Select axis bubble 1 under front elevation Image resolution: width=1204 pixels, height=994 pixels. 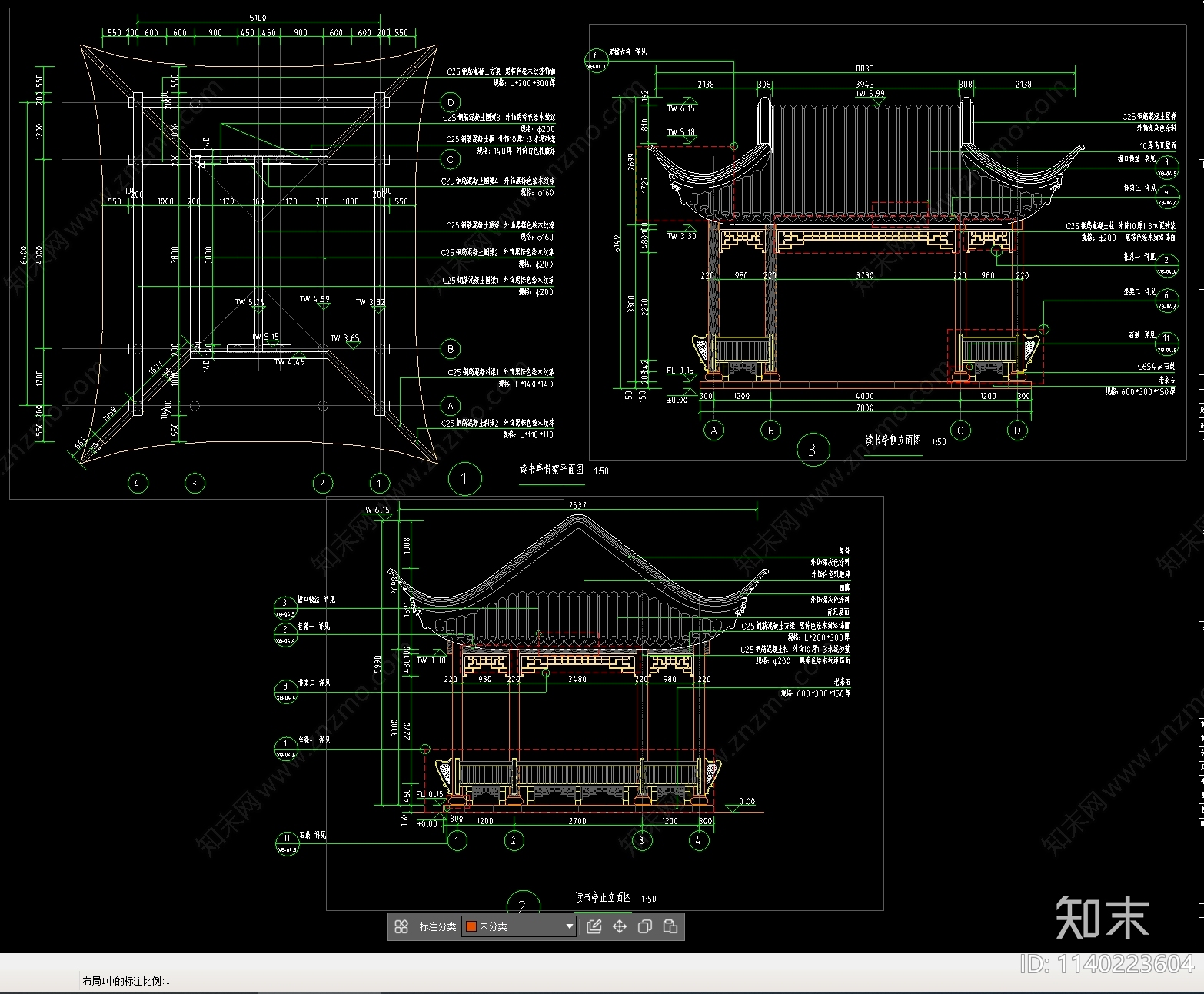[457, 840]
